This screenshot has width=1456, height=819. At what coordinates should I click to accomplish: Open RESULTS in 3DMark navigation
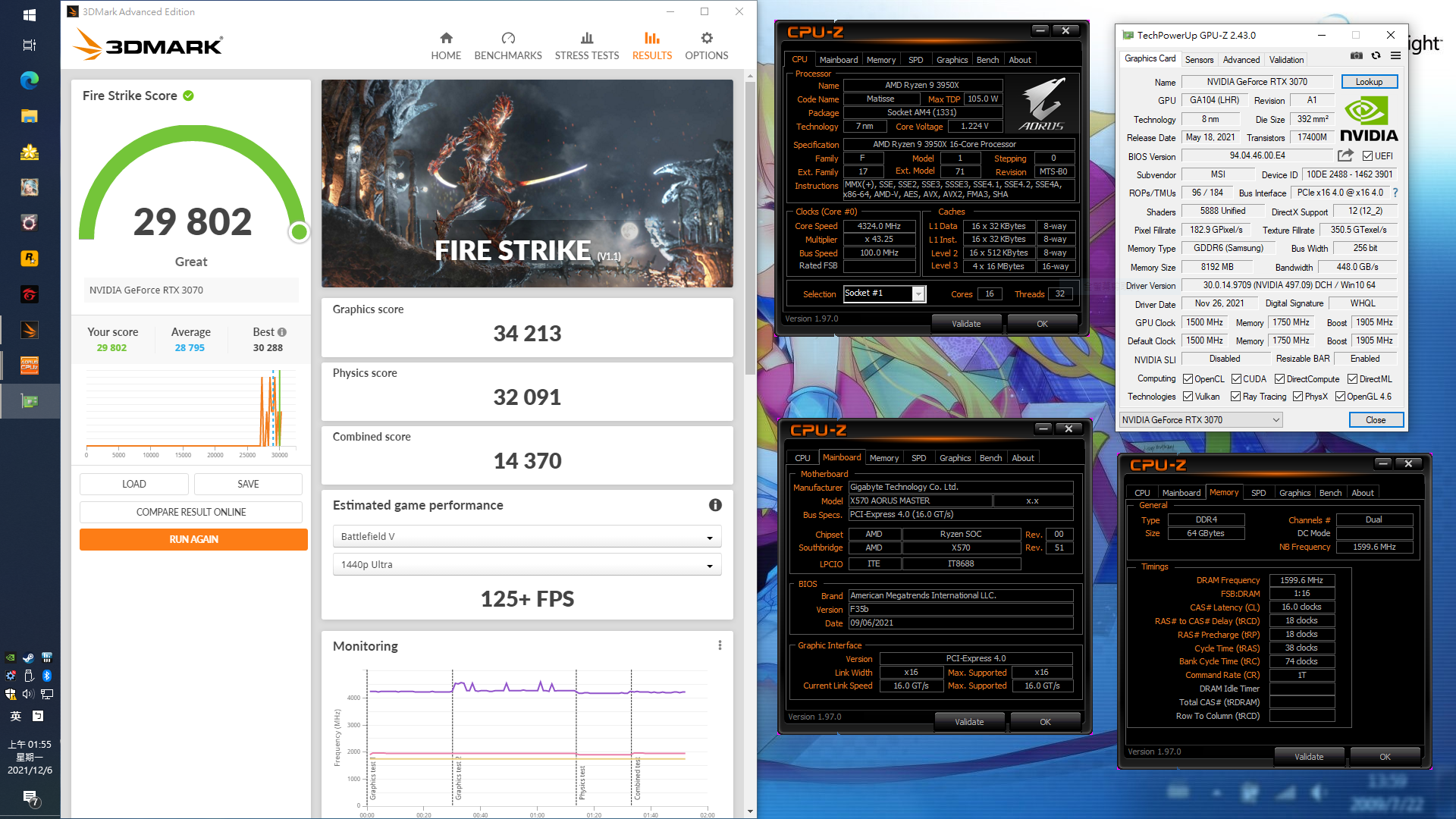652,46
